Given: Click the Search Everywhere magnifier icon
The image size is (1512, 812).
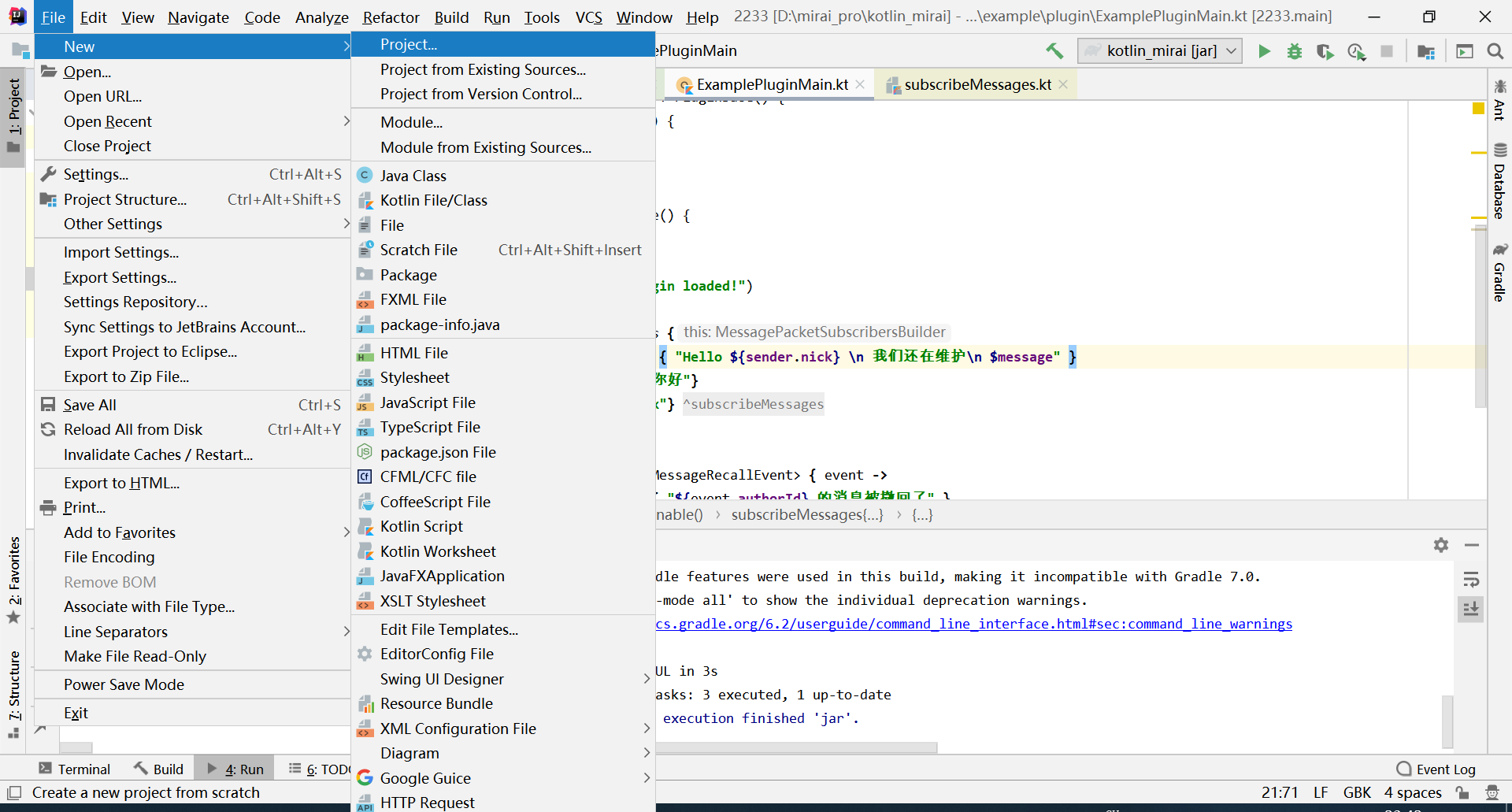Looking at the screenshot, I should coord(1495,51).
